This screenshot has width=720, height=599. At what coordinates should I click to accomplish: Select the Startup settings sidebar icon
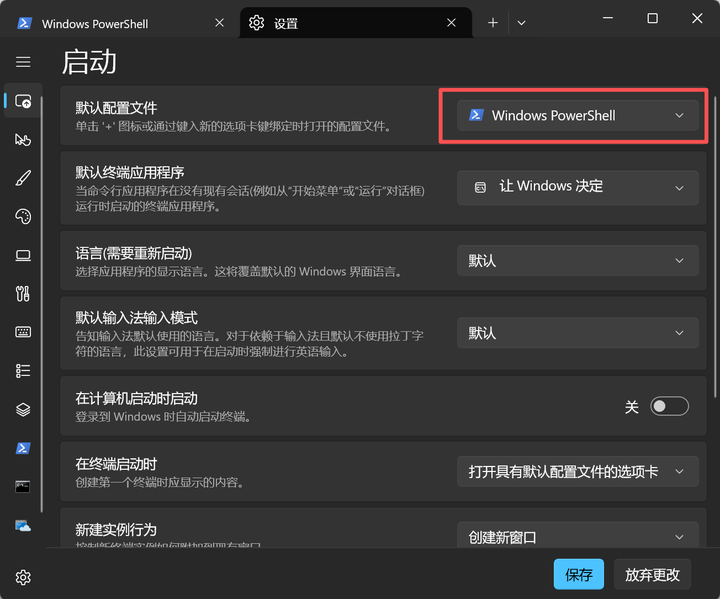tap(23, 101)
